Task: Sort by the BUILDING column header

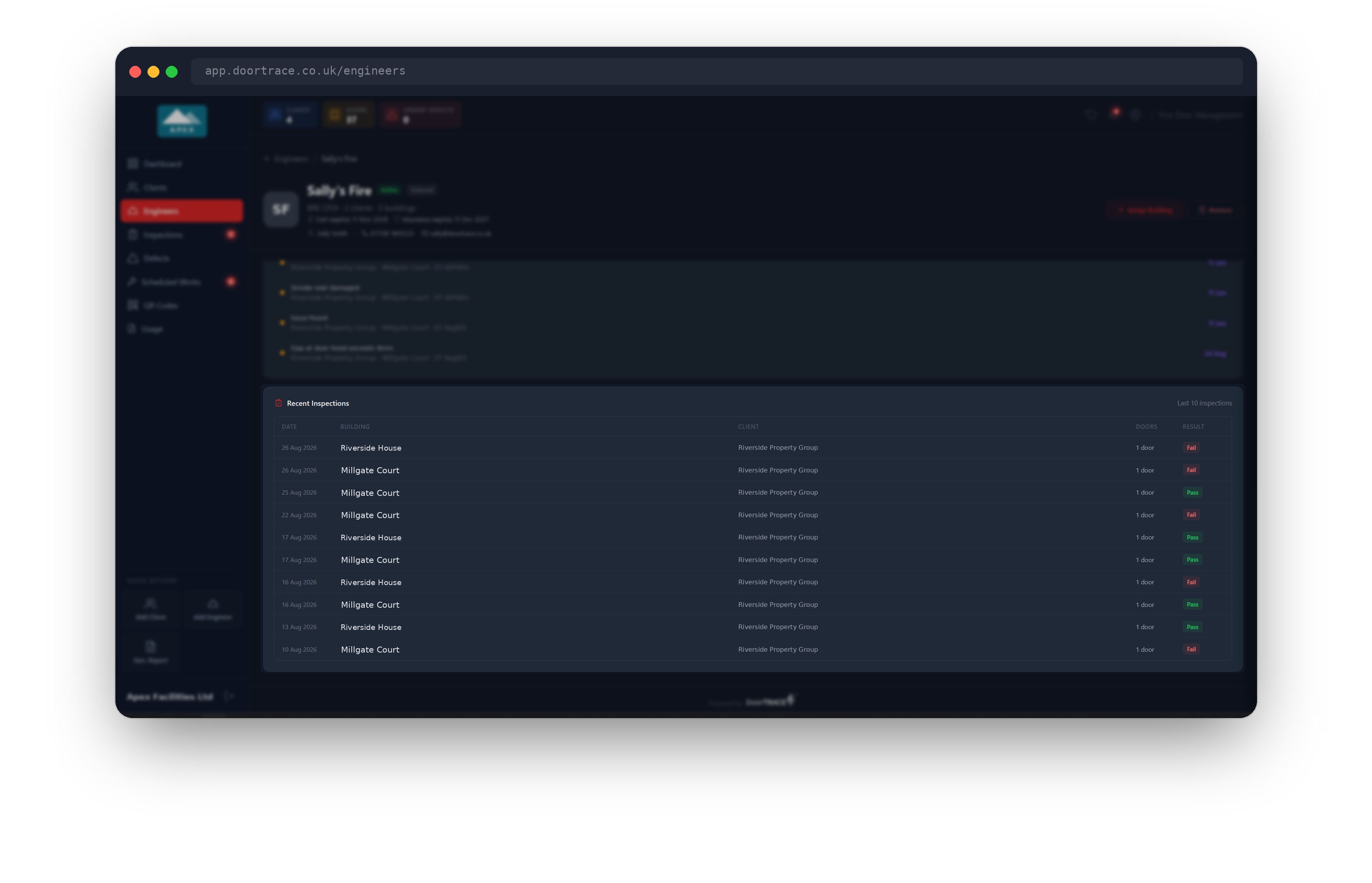Action: click(355, 426)
